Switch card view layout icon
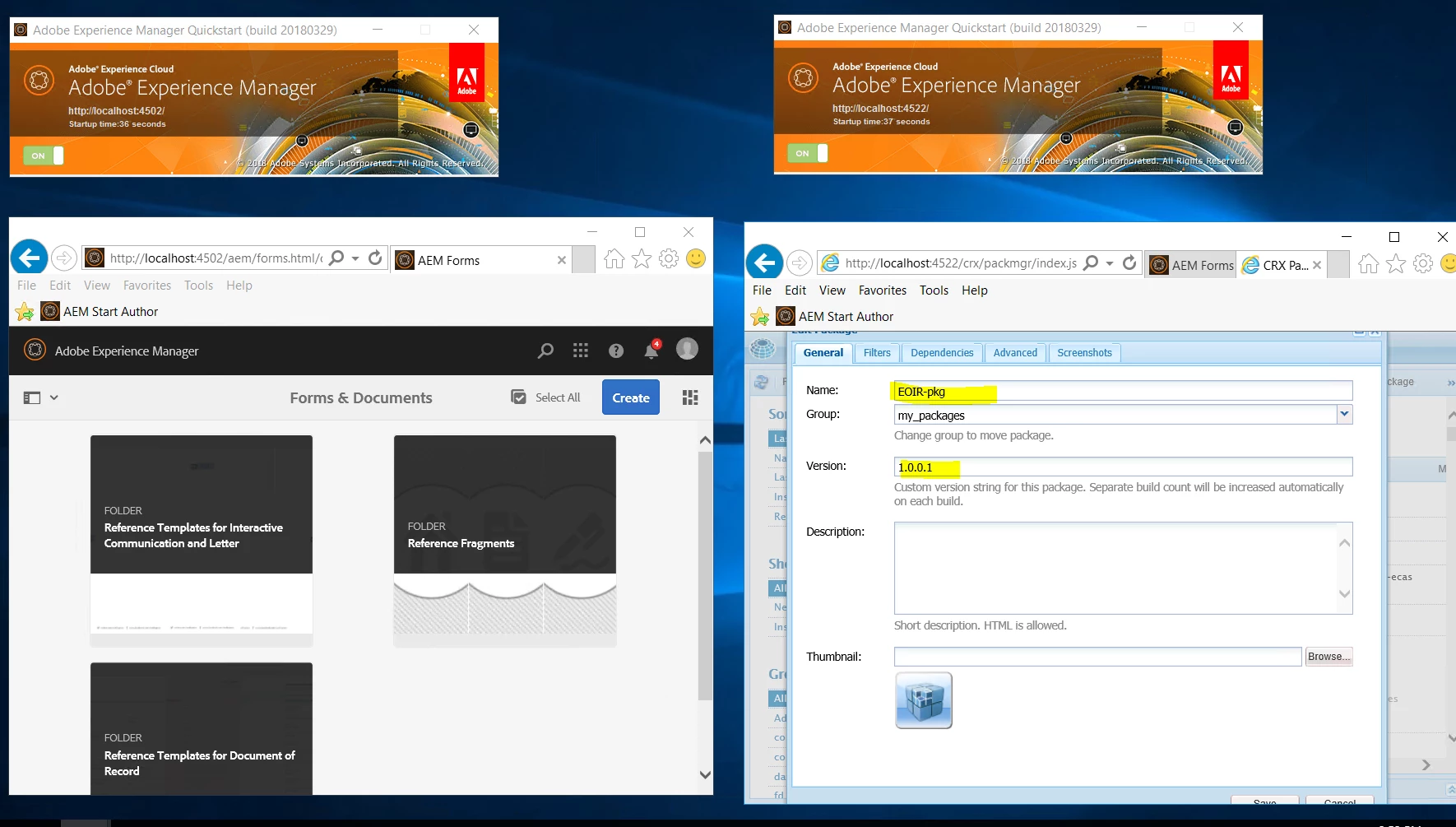The height and width of the screenshot is (827, 1456). 690,397
